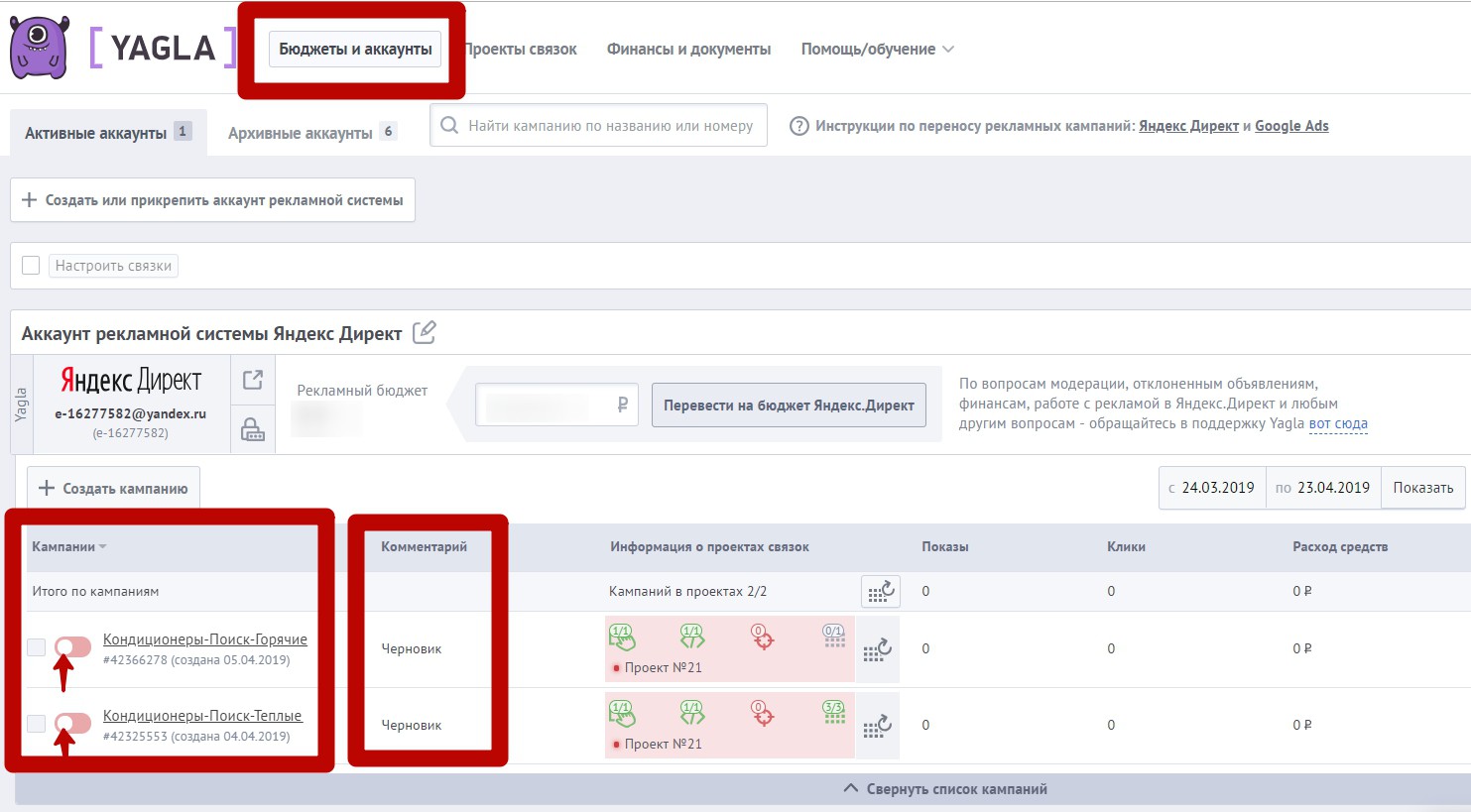Refresh projects in the Итого по кампаниям row
1471x812 pixels.
coord(881,592)
